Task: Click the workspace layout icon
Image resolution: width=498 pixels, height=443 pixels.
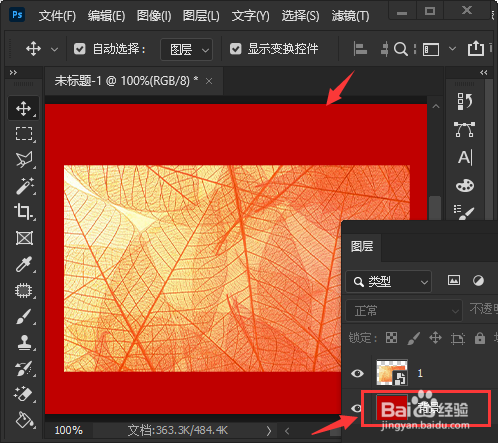Action: tap(431, 49)
